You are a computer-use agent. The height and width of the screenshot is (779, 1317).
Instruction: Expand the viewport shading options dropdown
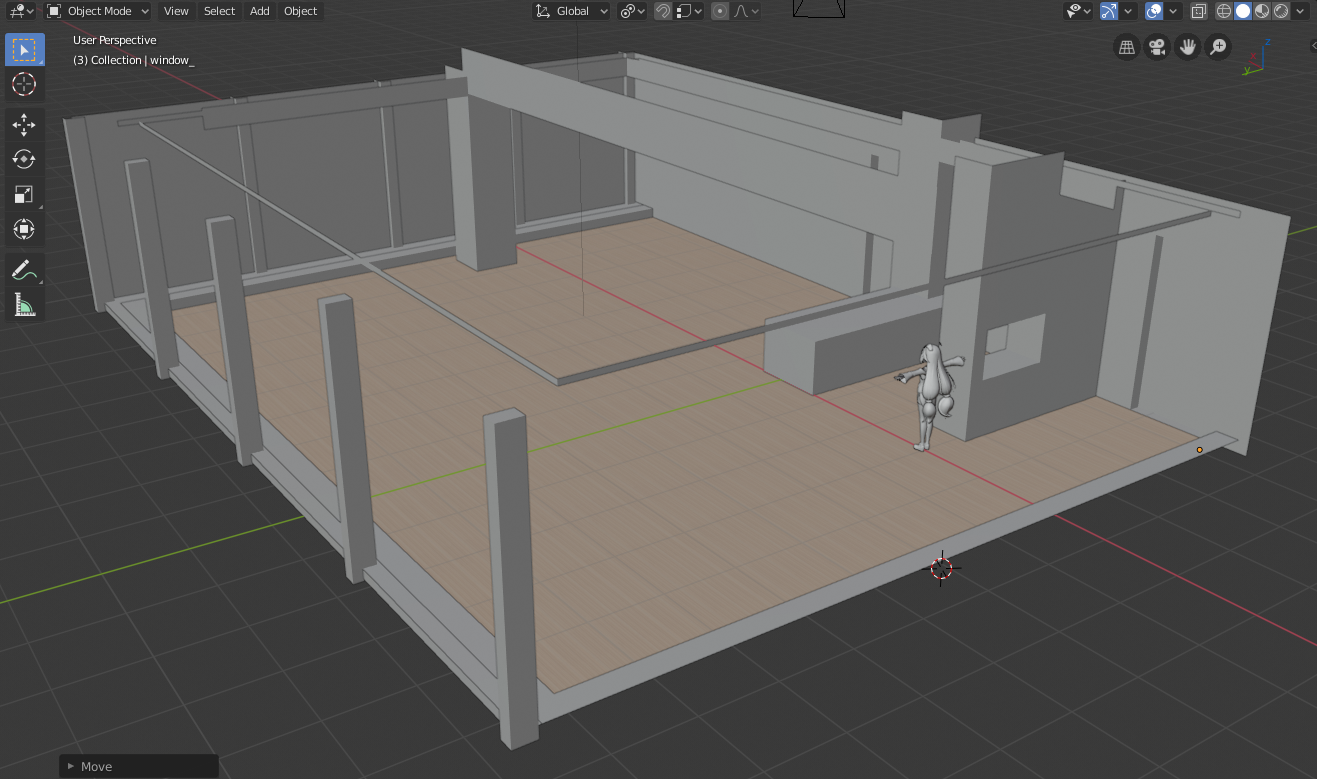coord(1301,11)
